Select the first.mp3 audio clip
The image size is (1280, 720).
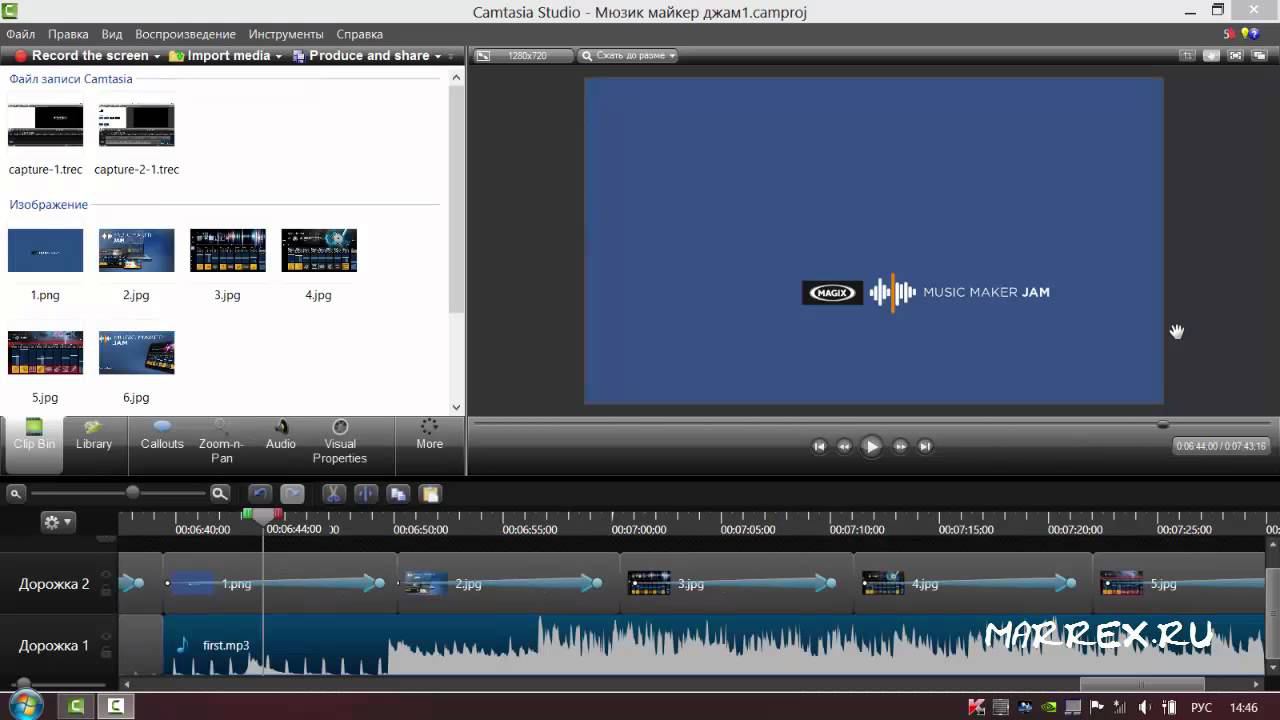click(715, 645)
